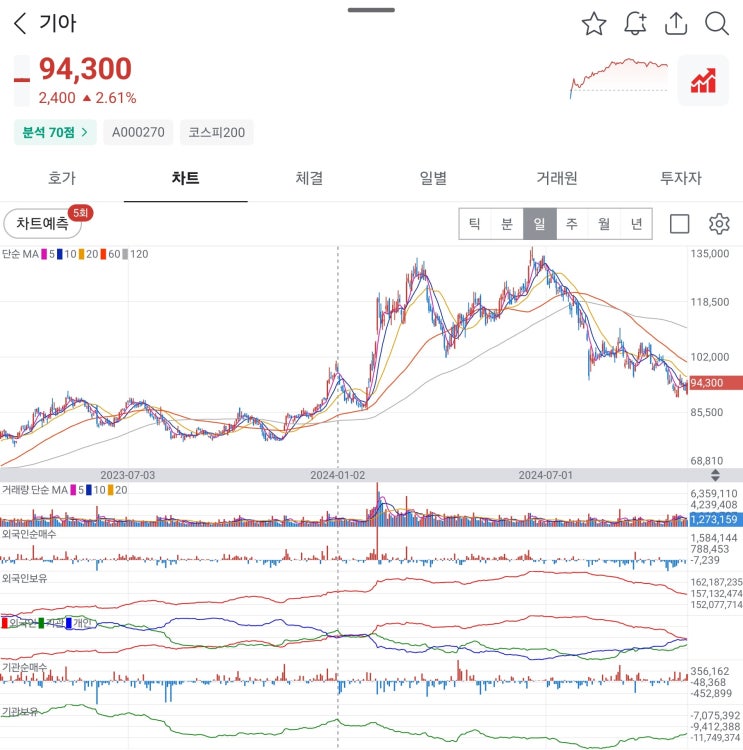
Task: Tap the 기관순매수 indicator label
Action: point(24,667)
